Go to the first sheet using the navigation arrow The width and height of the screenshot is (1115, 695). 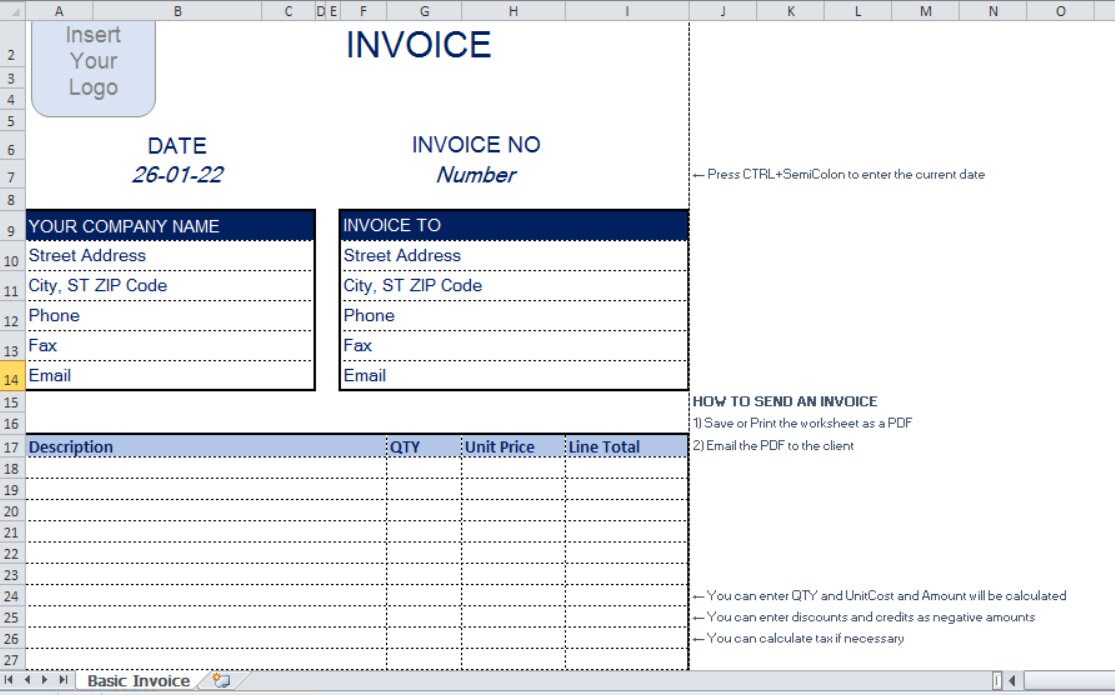click(x=9, y=680)
